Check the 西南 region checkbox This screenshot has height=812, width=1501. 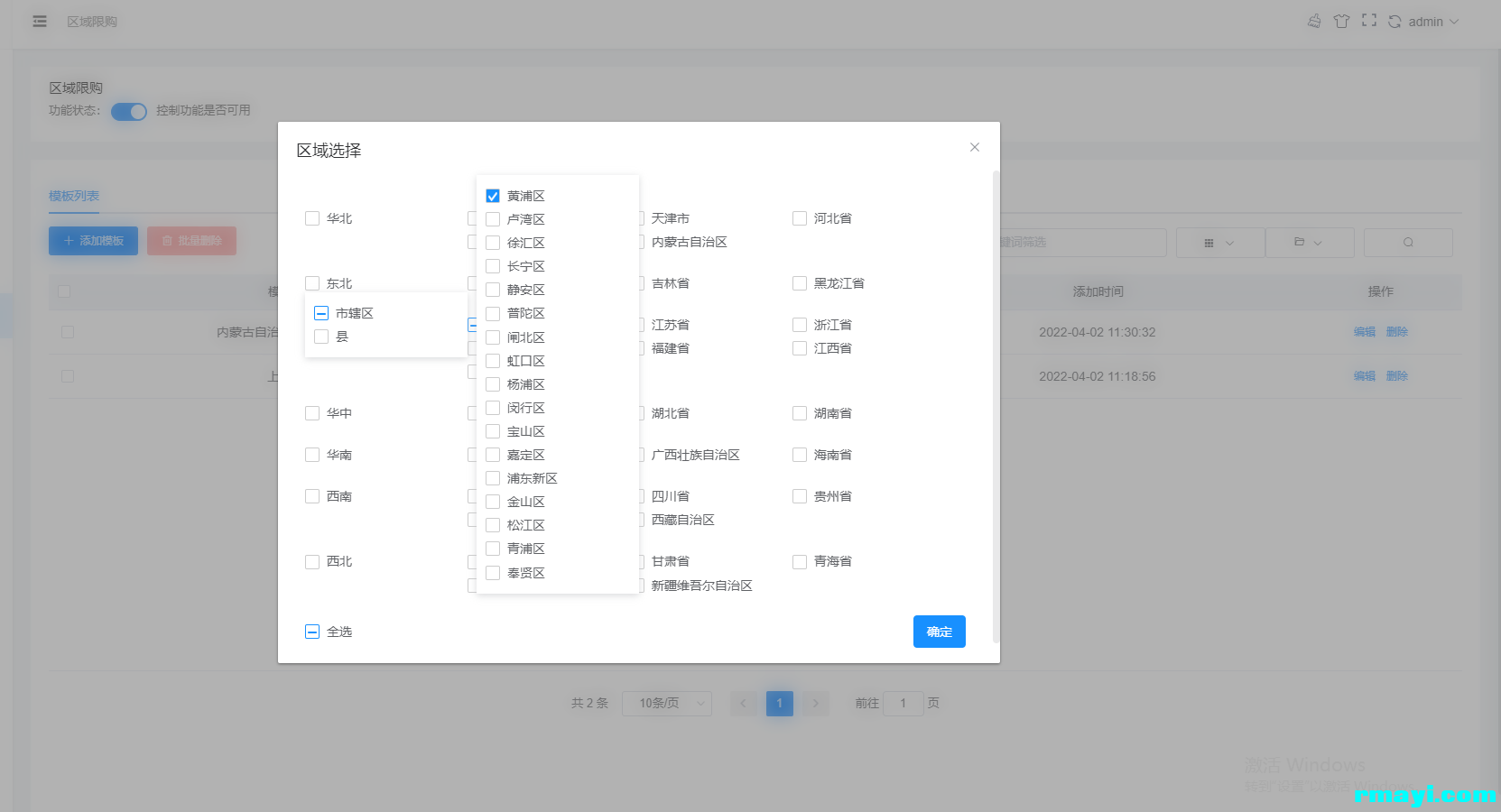coord(312,496)
